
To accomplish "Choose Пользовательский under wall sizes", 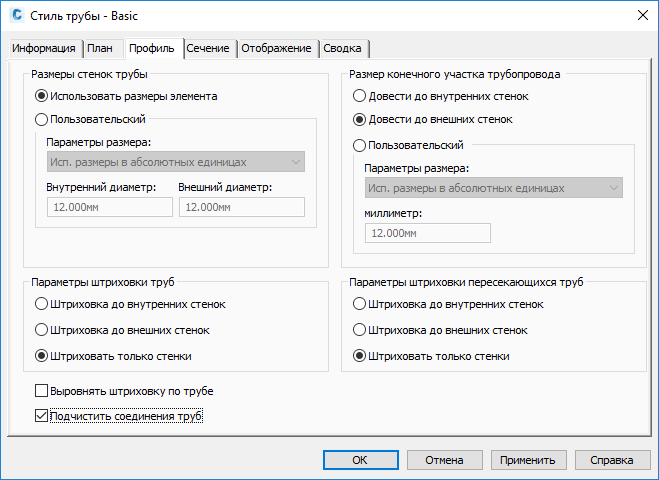I will 41,120.
